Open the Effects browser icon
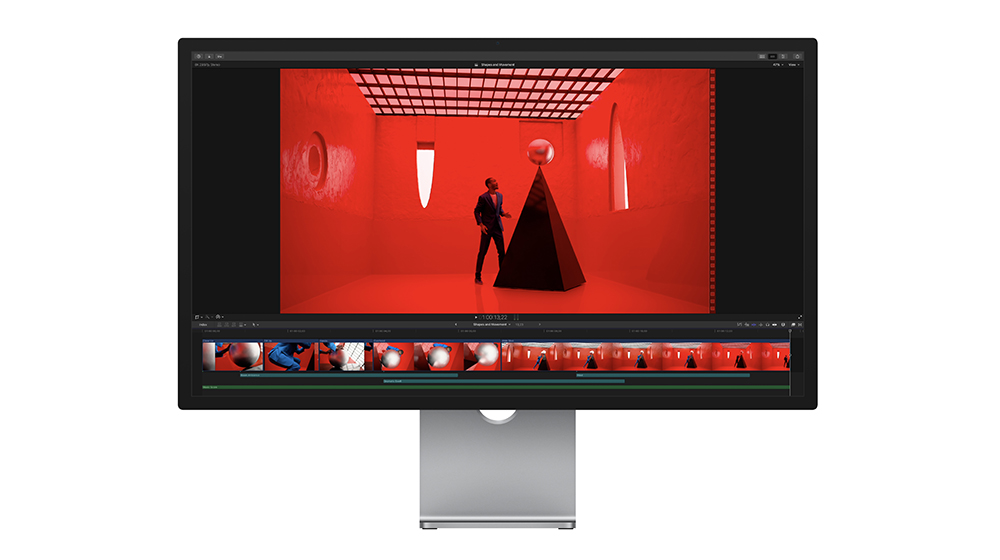 pyautogui.click(x=792, y=324)
